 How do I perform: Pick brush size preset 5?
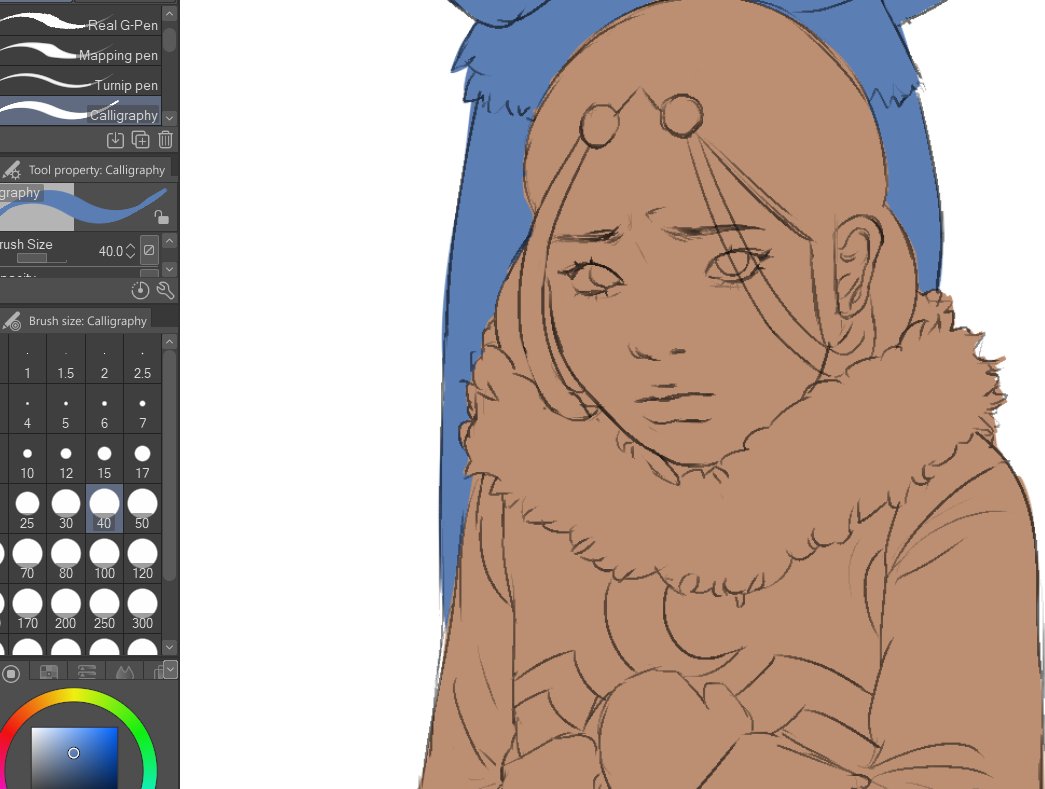[65, 409]
